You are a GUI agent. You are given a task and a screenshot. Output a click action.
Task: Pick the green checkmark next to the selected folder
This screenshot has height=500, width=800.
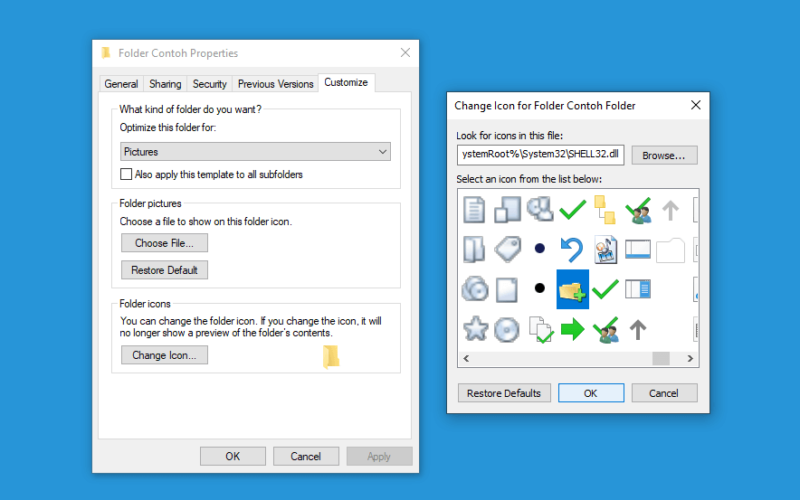[606, 289]
